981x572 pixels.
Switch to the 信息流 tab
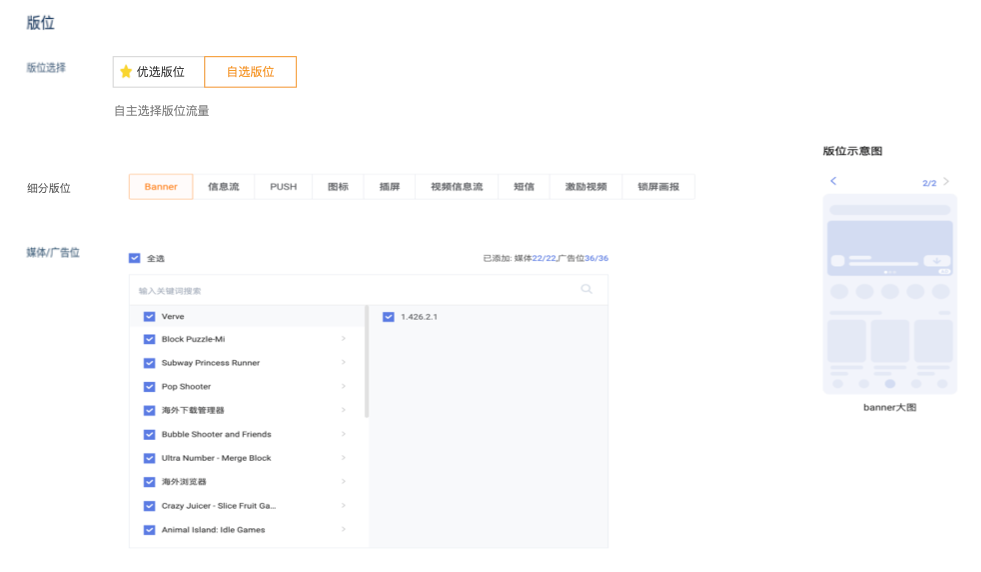click(x=223, y=187)
